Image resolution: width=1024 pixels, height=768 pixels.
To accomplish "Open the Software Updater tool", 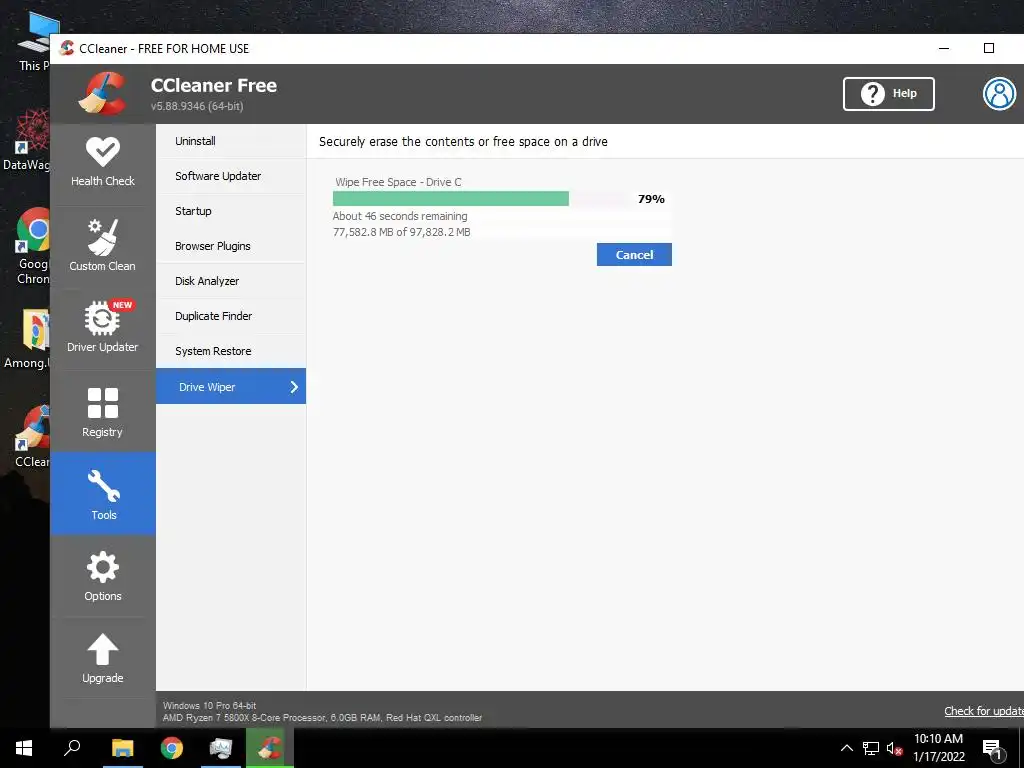I will [x=231, y=176].
